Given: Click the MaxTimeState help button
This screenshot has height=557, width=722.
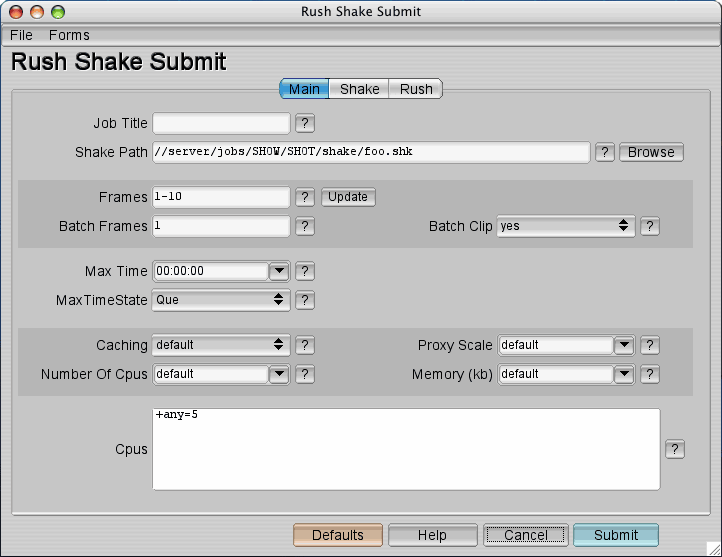Looking at the screenshot, I should 304,300.
